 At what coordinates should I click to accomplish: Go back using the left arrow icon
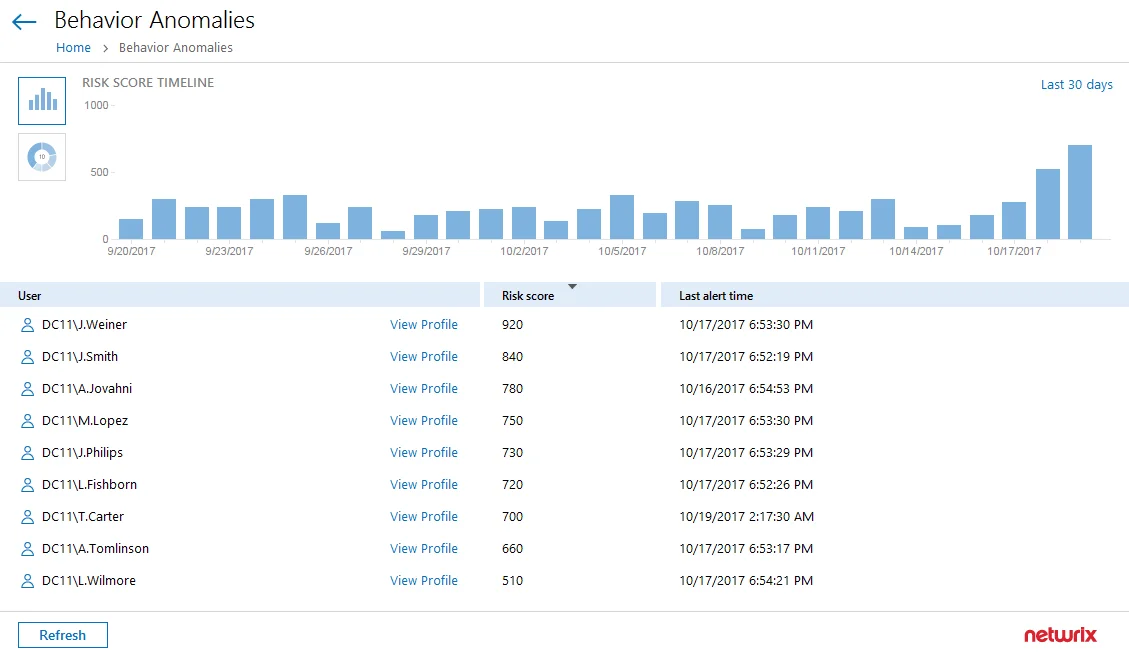tap(24, 22)
